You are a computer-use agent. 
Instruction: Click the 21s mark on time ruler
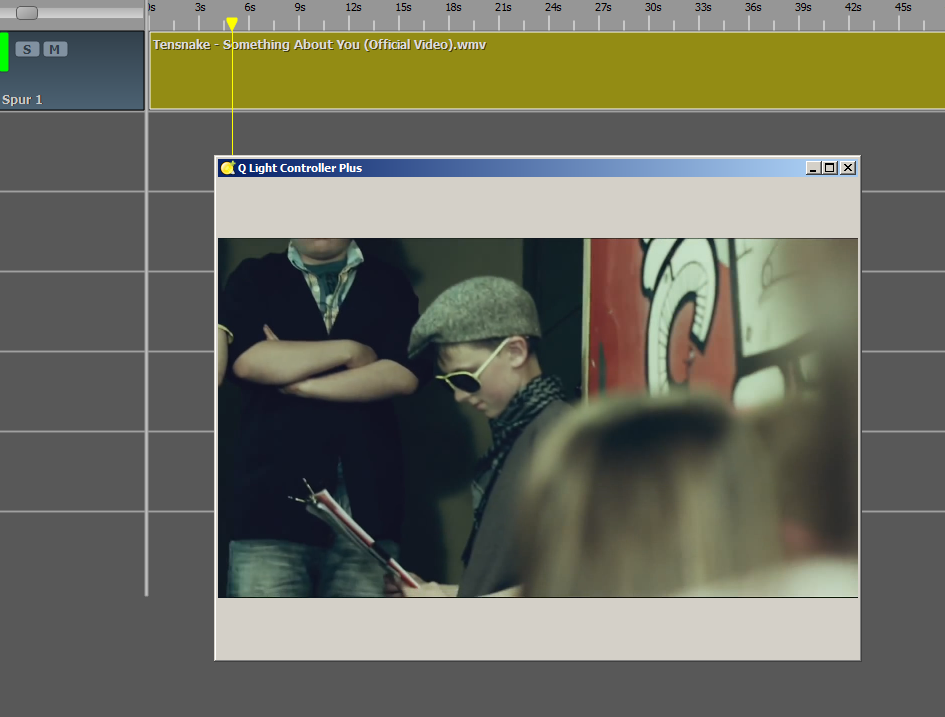pos(503,8)
